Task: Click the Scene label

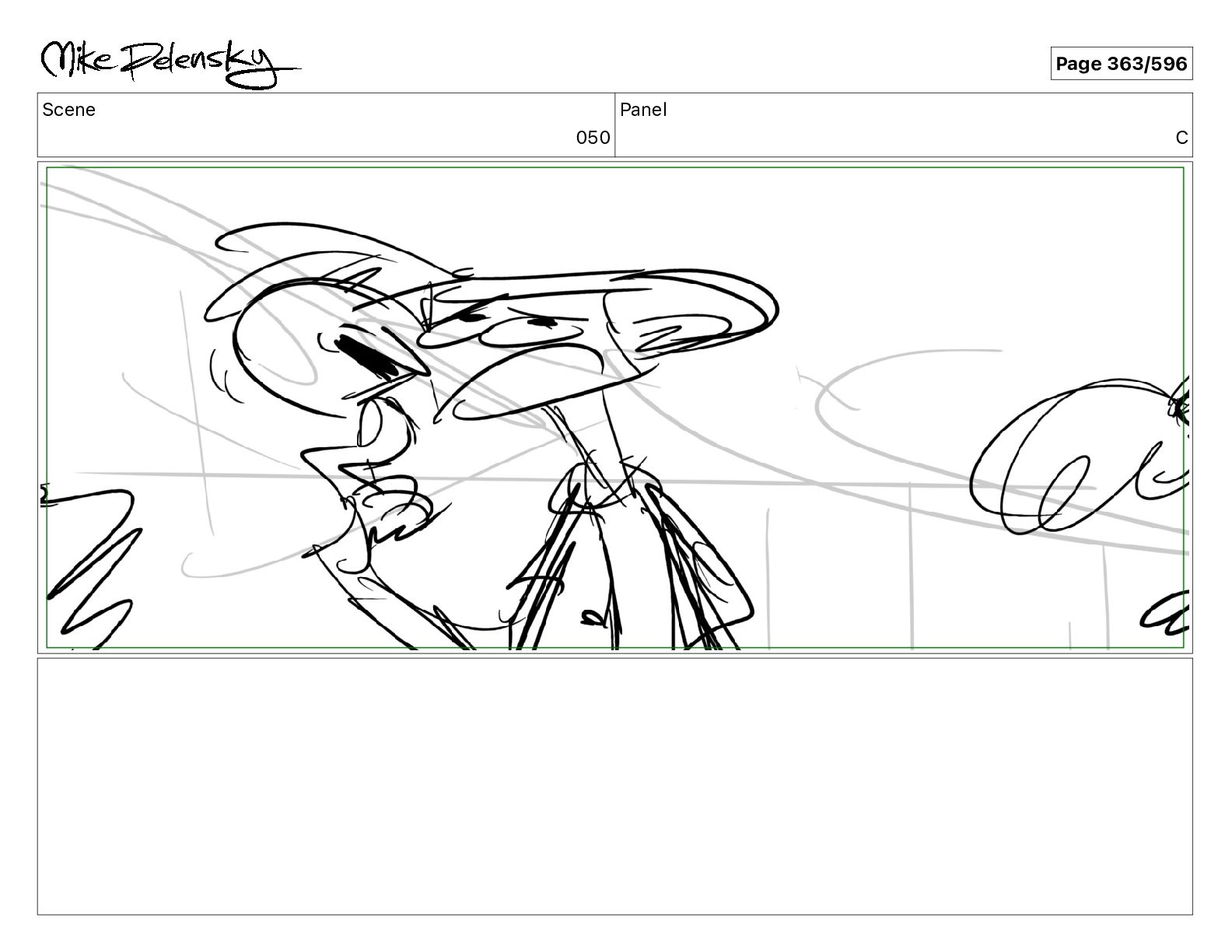Action: [x=68, y=110]
